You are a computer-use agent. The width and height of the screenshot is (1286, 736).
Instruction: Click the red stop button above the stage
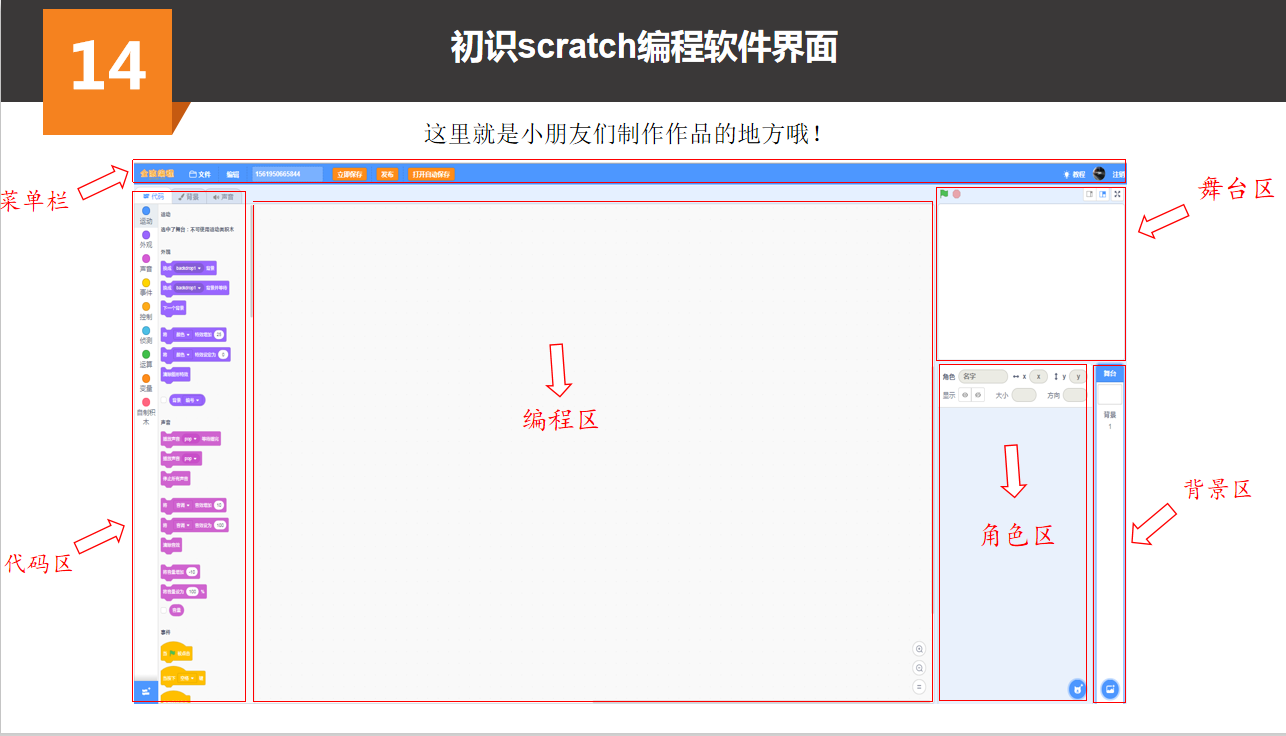957,194
